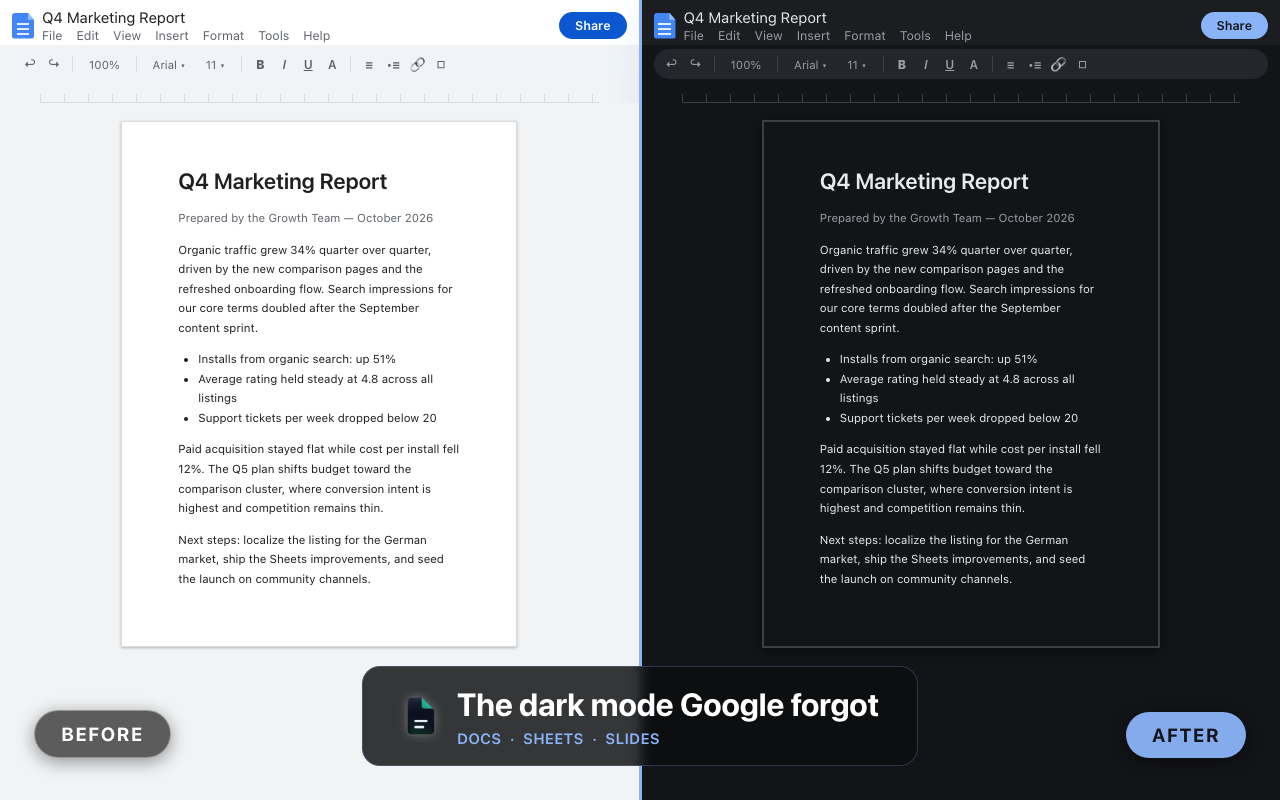
Task: Open the File menu in the light panel
Action: 52,36
